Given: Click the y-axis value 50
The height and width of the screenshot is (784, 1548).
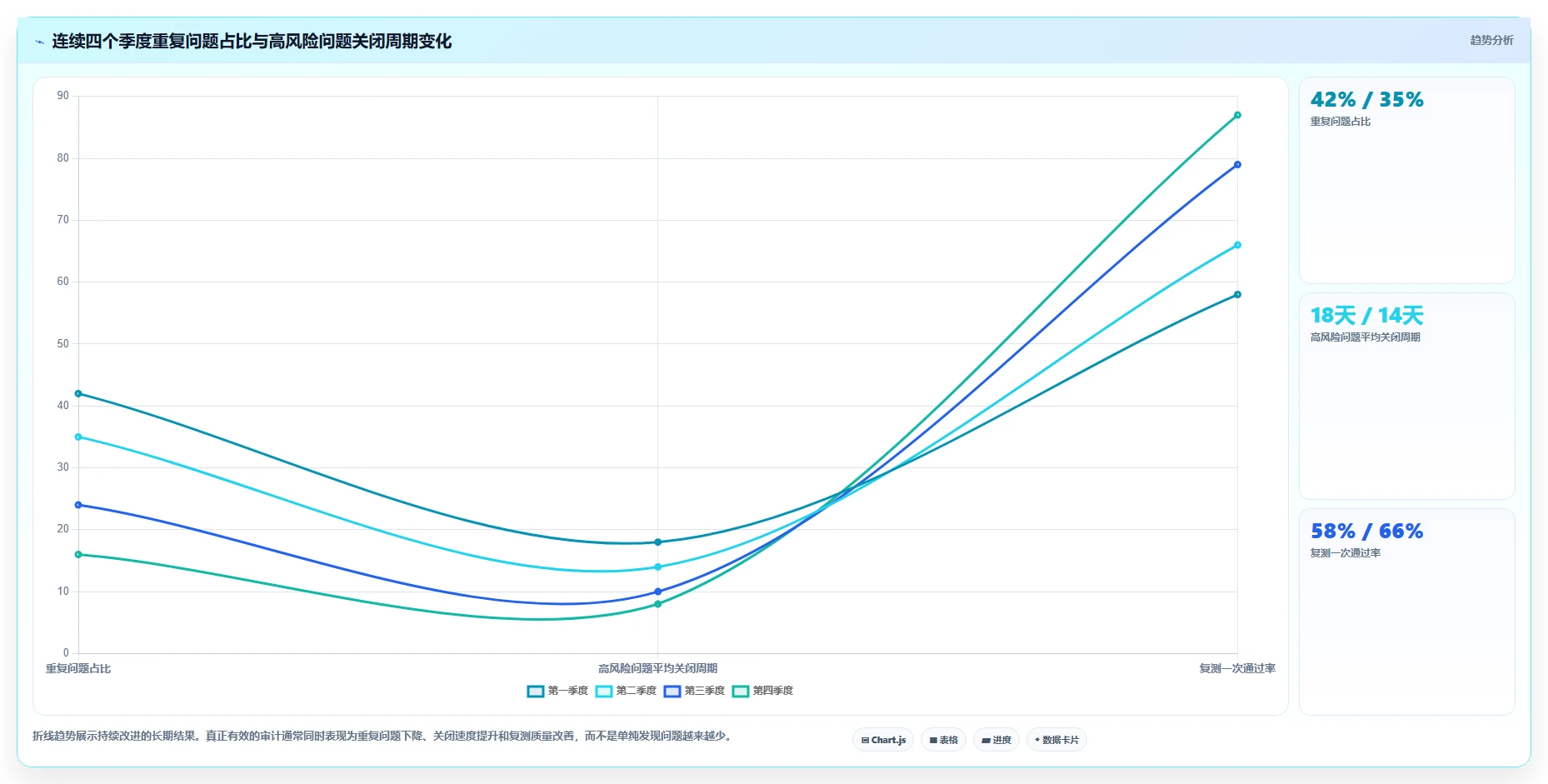Looking at the screenshot, I should point(63,343).
